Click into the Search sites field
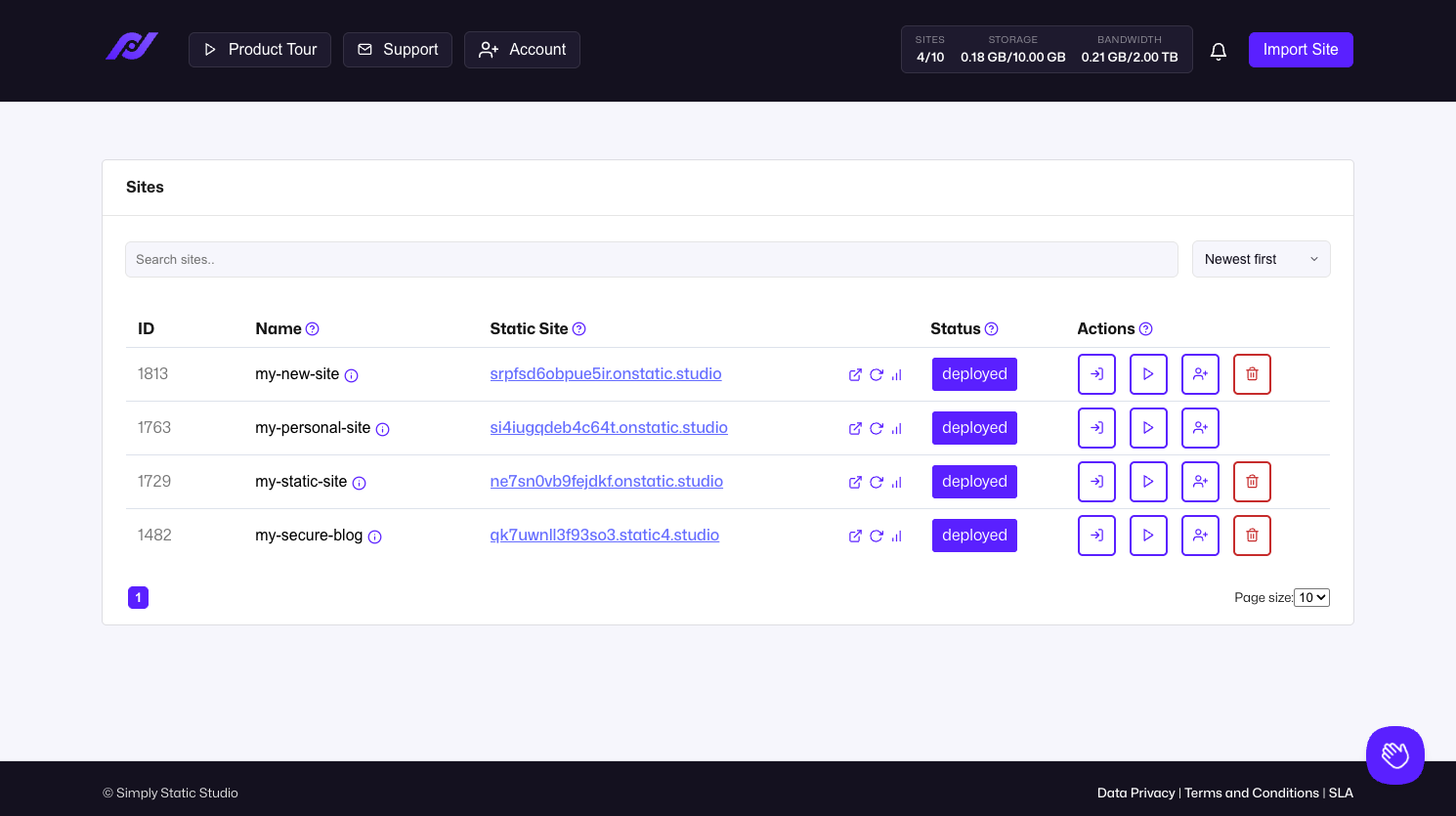This screenshot has width=1456, height=816. 651,260
